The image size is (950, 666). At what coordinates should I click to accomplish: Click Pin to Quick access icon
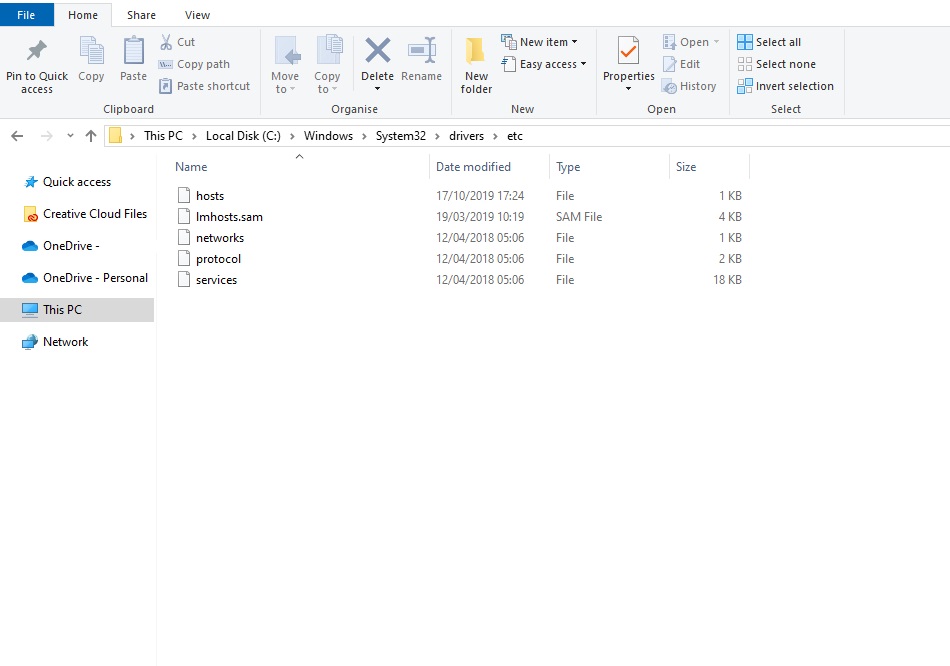pos(37,50)
